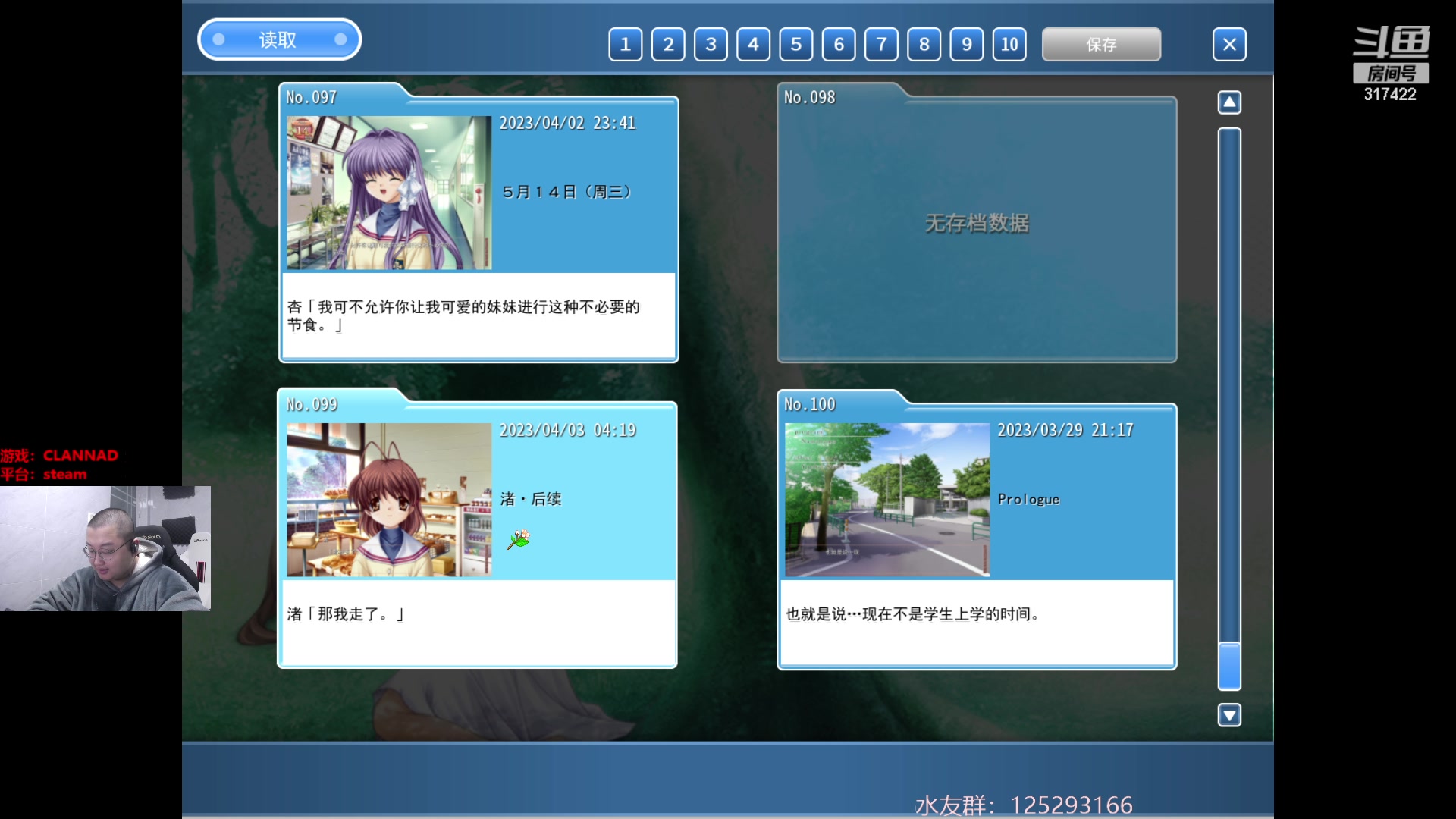Click the 保存 save button
Screen dimensions: 1456x819
(1101, 44)
